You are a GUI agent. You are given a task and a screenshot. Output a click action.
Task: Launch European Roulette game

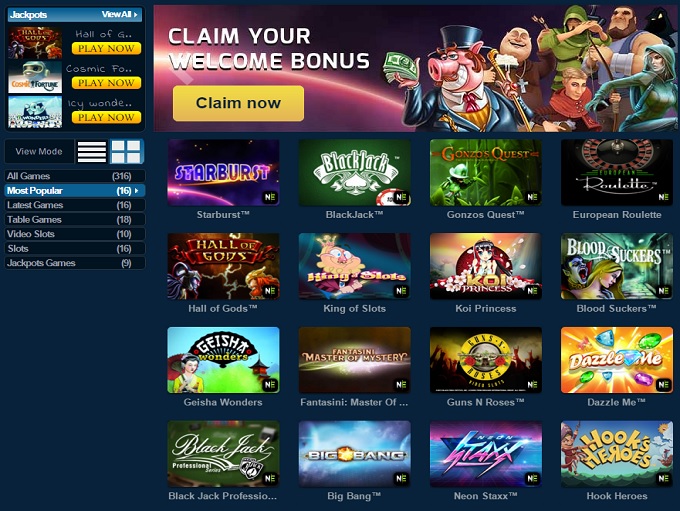(617, 173)
